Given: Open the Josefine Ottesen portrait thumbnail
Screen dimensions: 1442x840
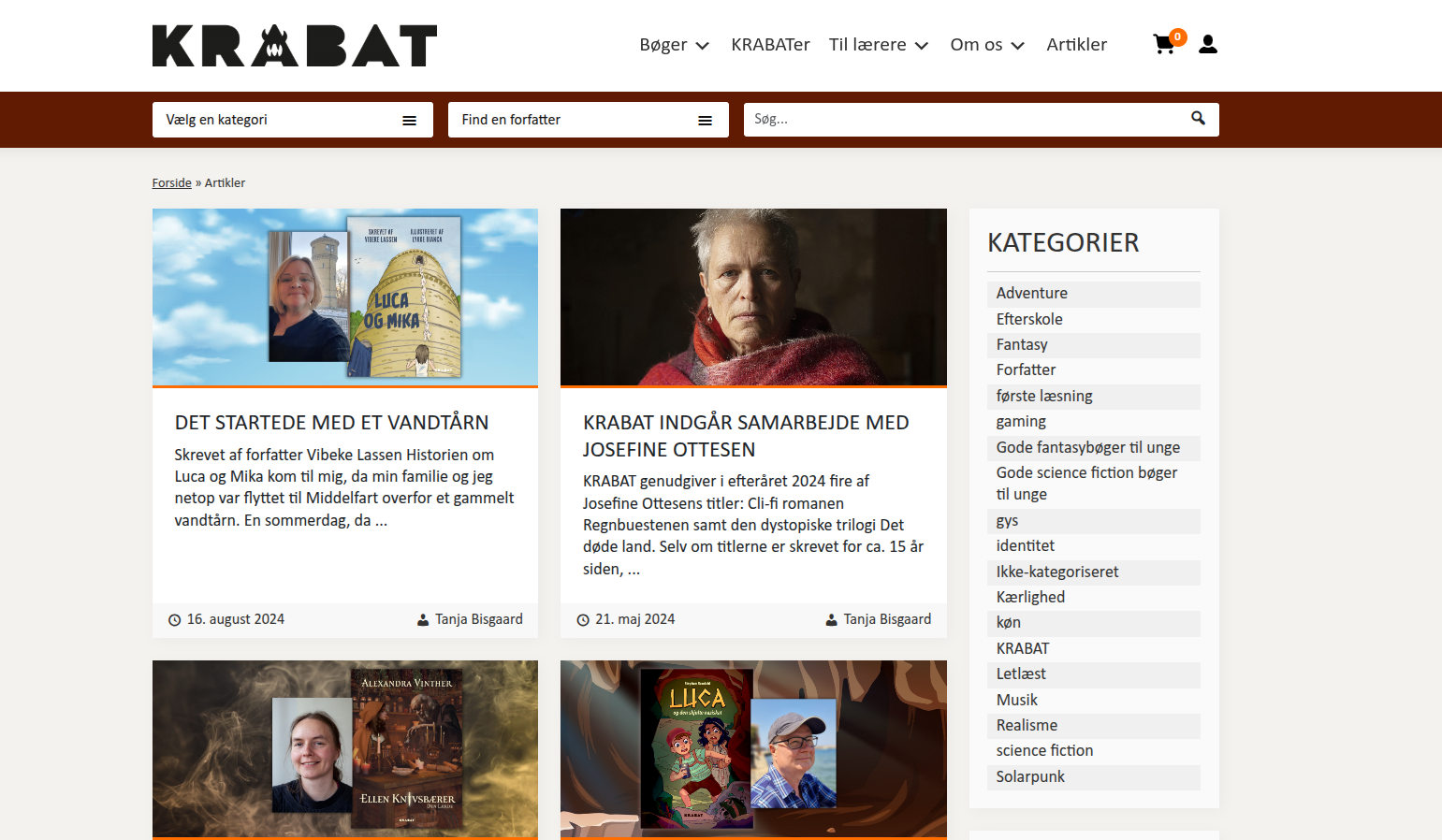Looking at the screenshot, I should [x=753, y=297].
